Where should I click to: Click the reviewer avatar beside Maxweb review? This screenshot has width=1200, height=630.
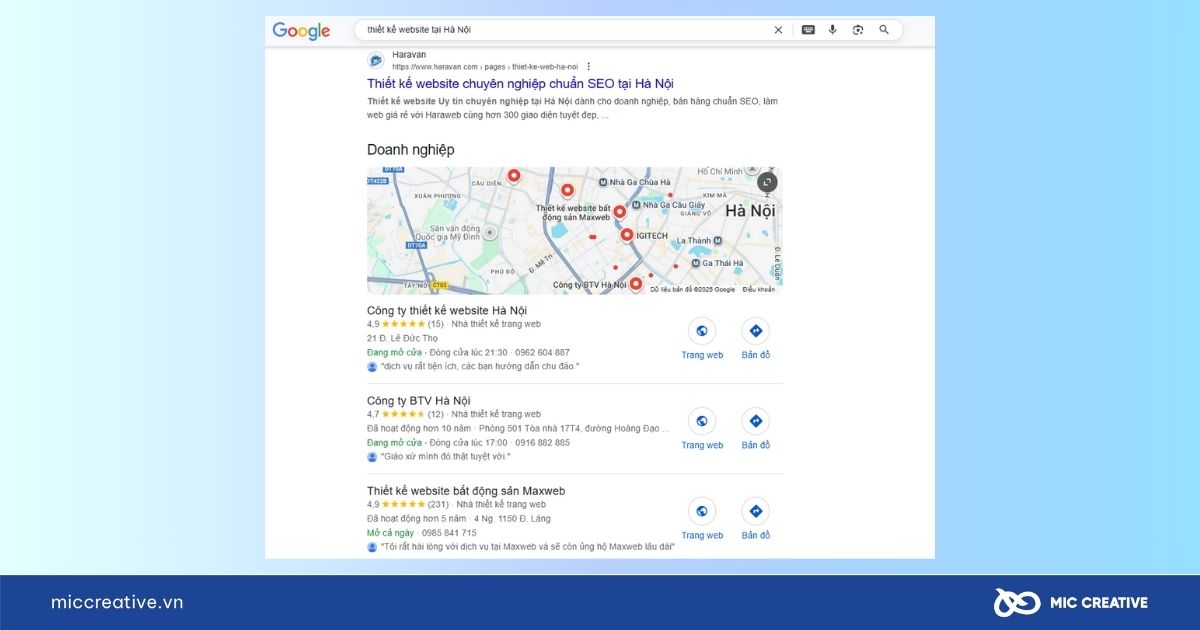(372, 547)
